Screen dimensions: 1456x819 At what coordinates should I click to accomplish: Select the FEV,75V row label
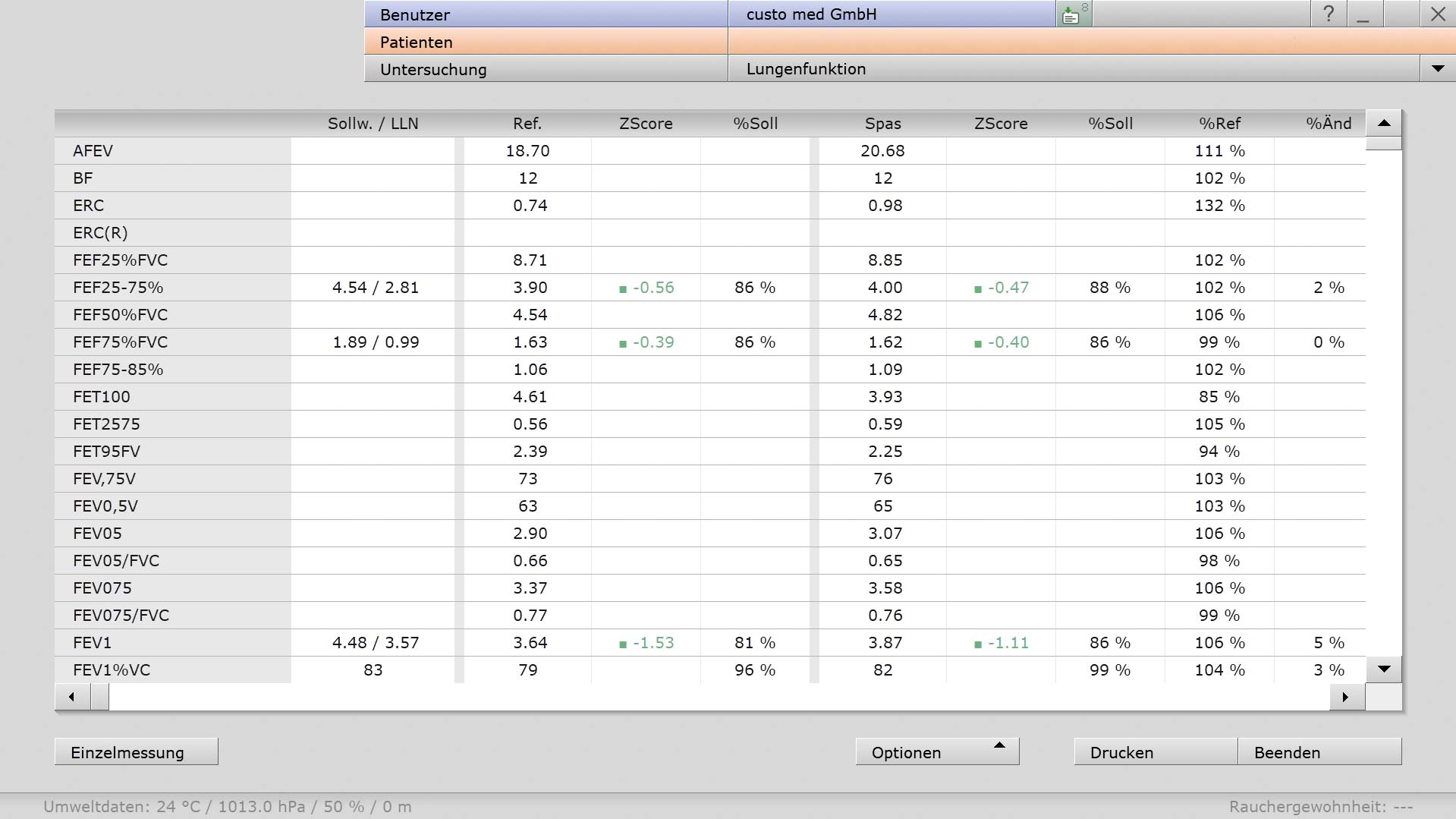[104, 478]
